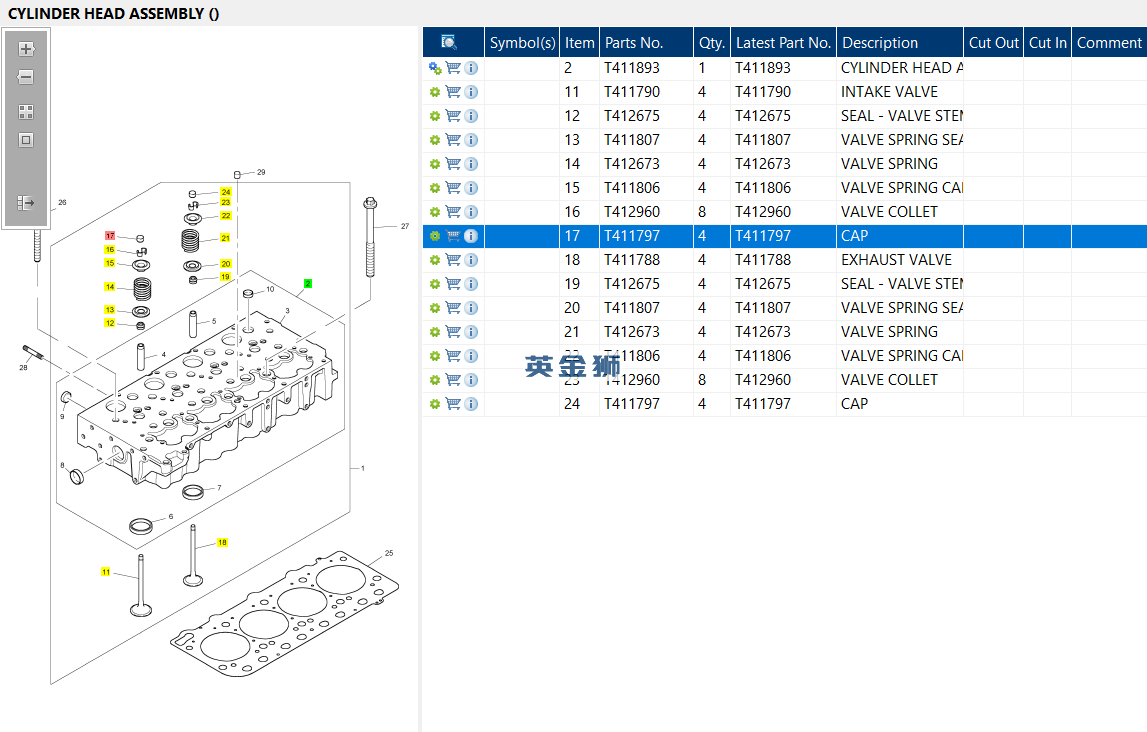Click the gear icon for item 18

pos(435,260)
